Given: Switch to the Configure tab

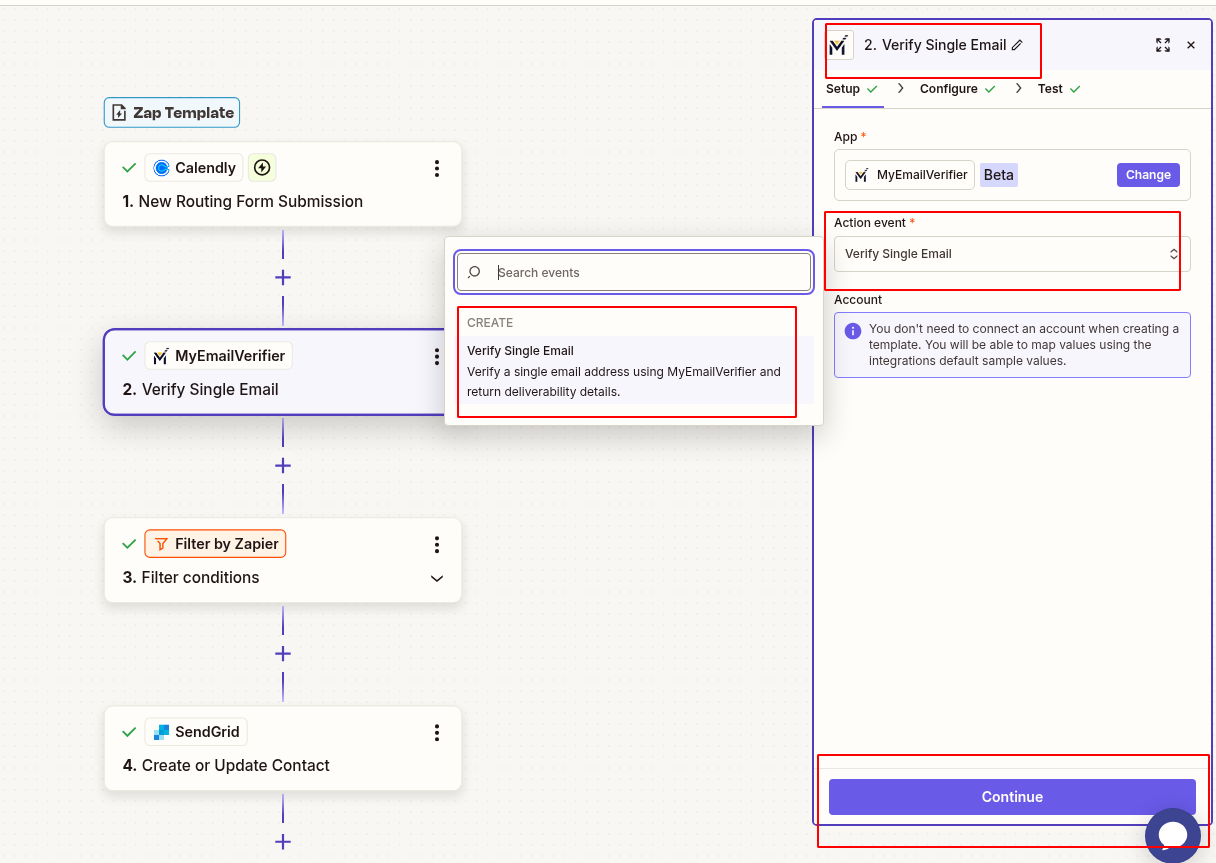Looking at the screenshot, I should [x=948, y=88].
